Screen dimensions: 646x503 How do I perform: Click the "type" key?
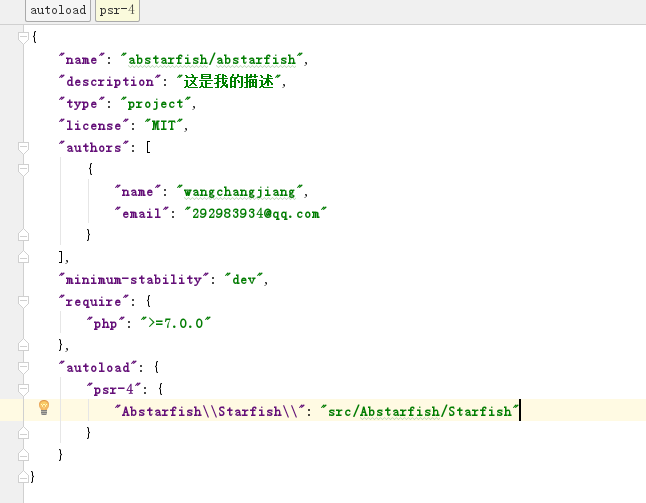pos(82,104)
